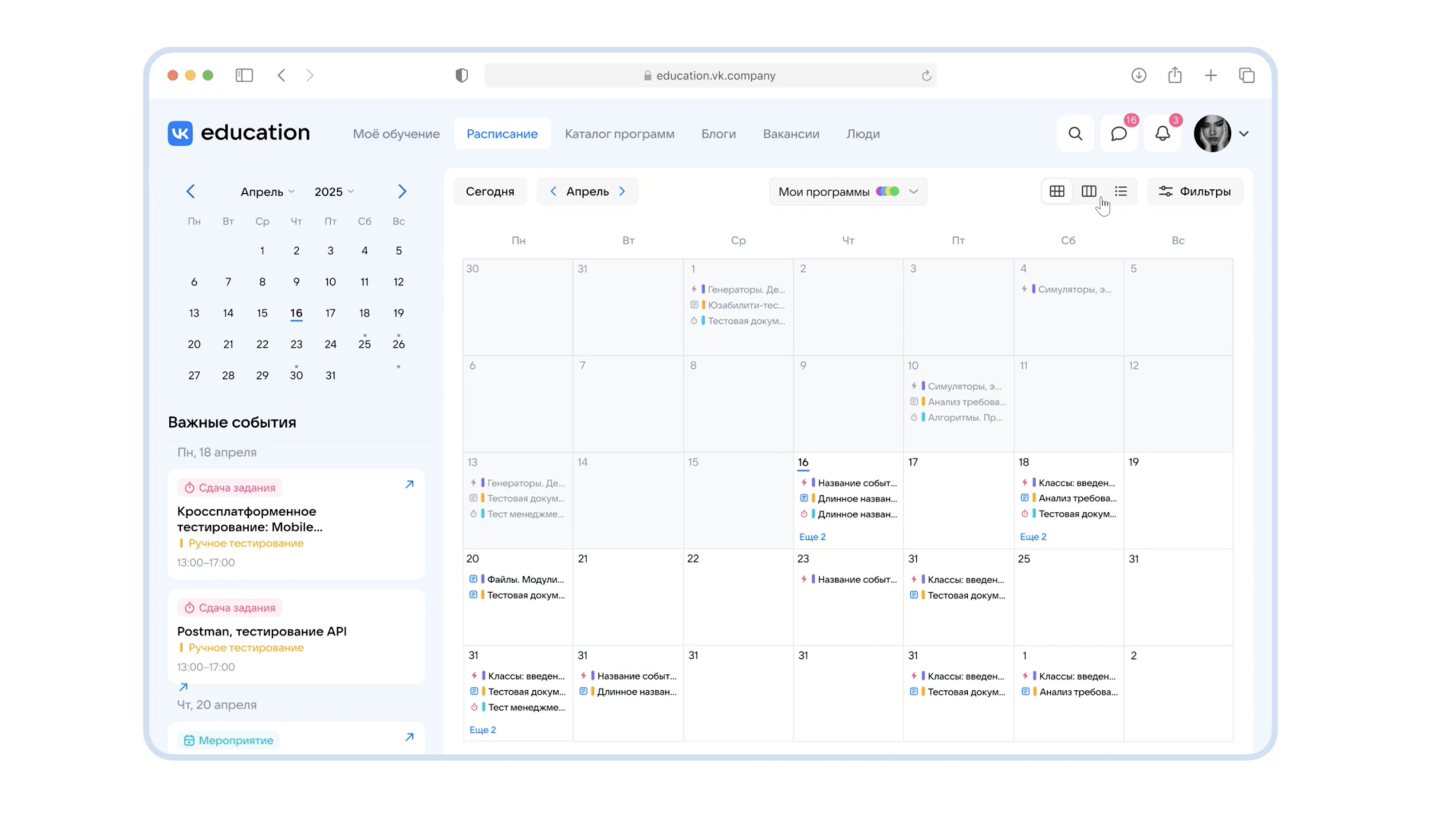Show Еще 2 events on 16th

(812, 536)
